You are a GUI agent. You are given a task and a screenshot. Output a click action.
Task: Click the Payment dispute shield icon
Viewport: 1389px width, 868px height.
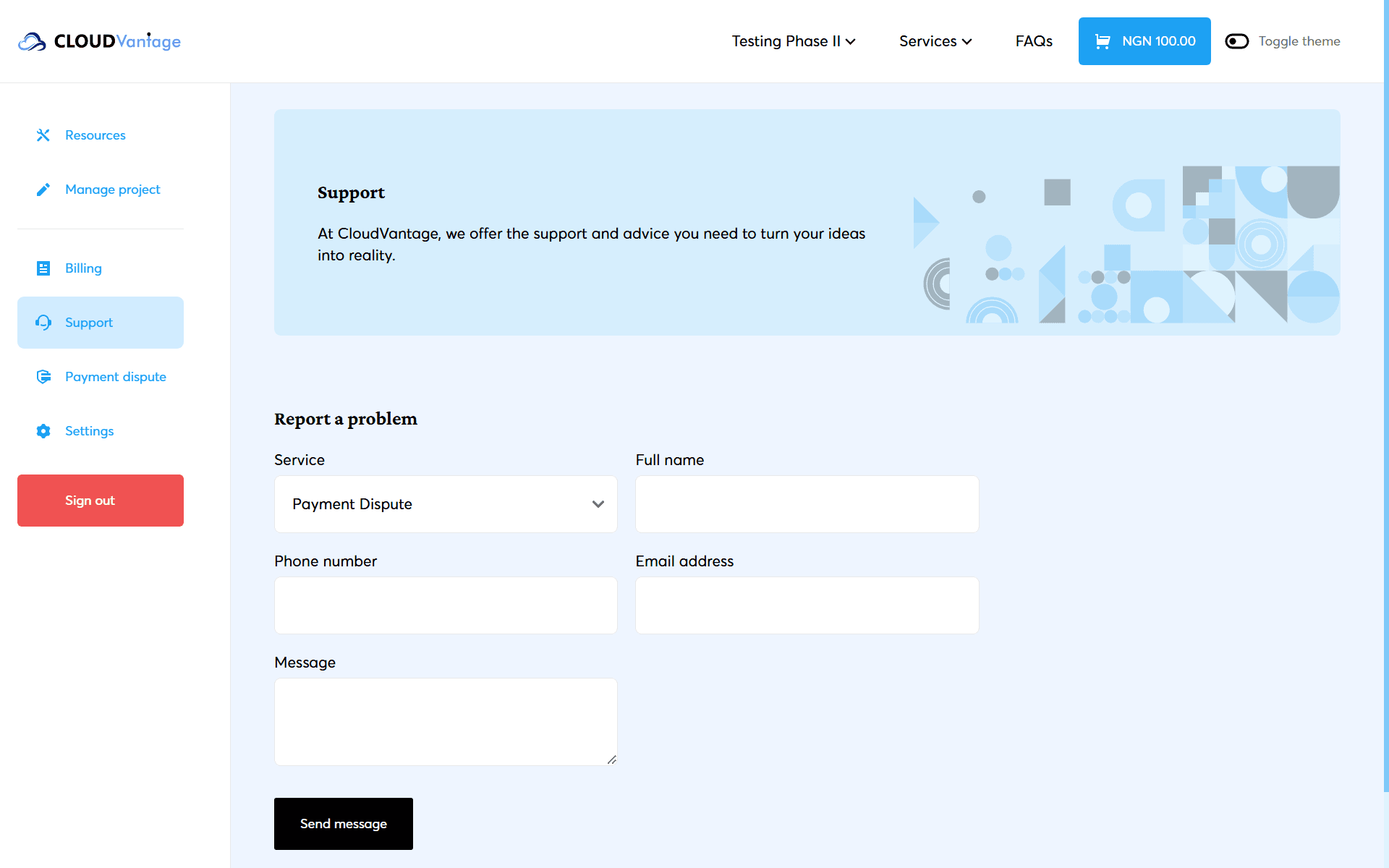pos(43,377)
